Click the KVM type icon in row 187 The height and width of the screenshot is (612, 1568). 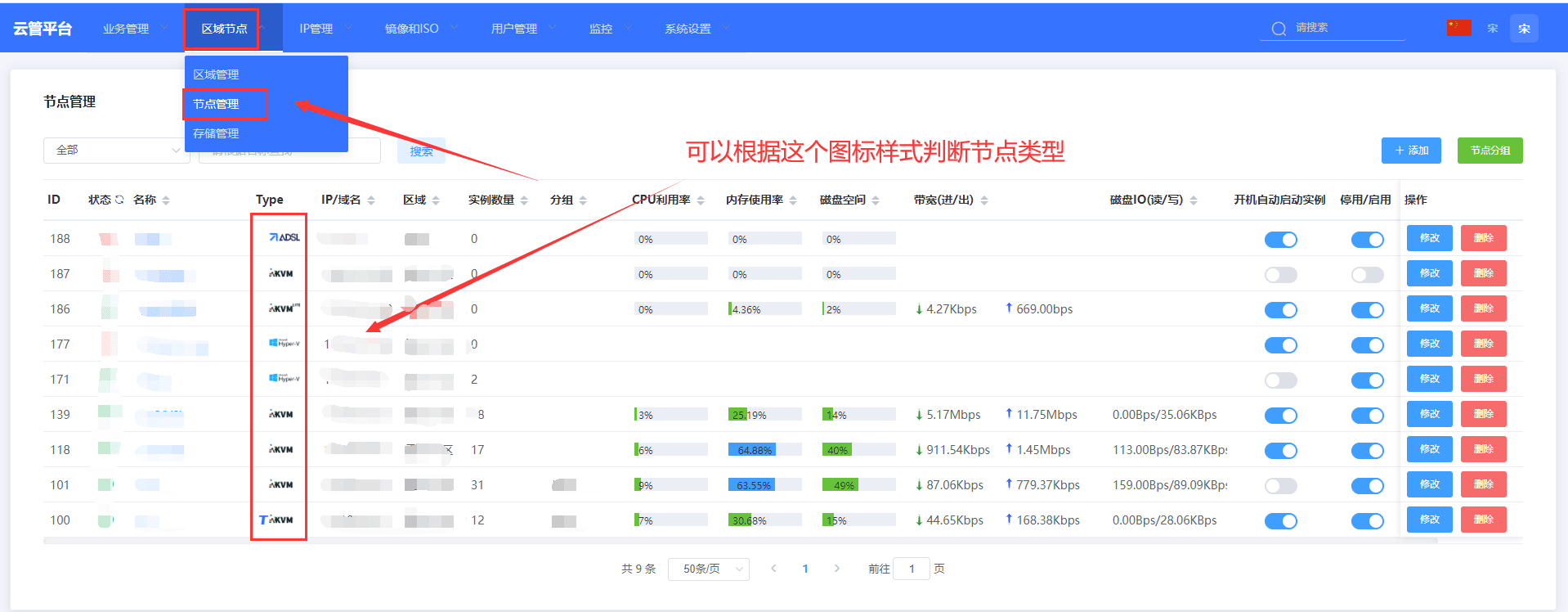(281, 273)
